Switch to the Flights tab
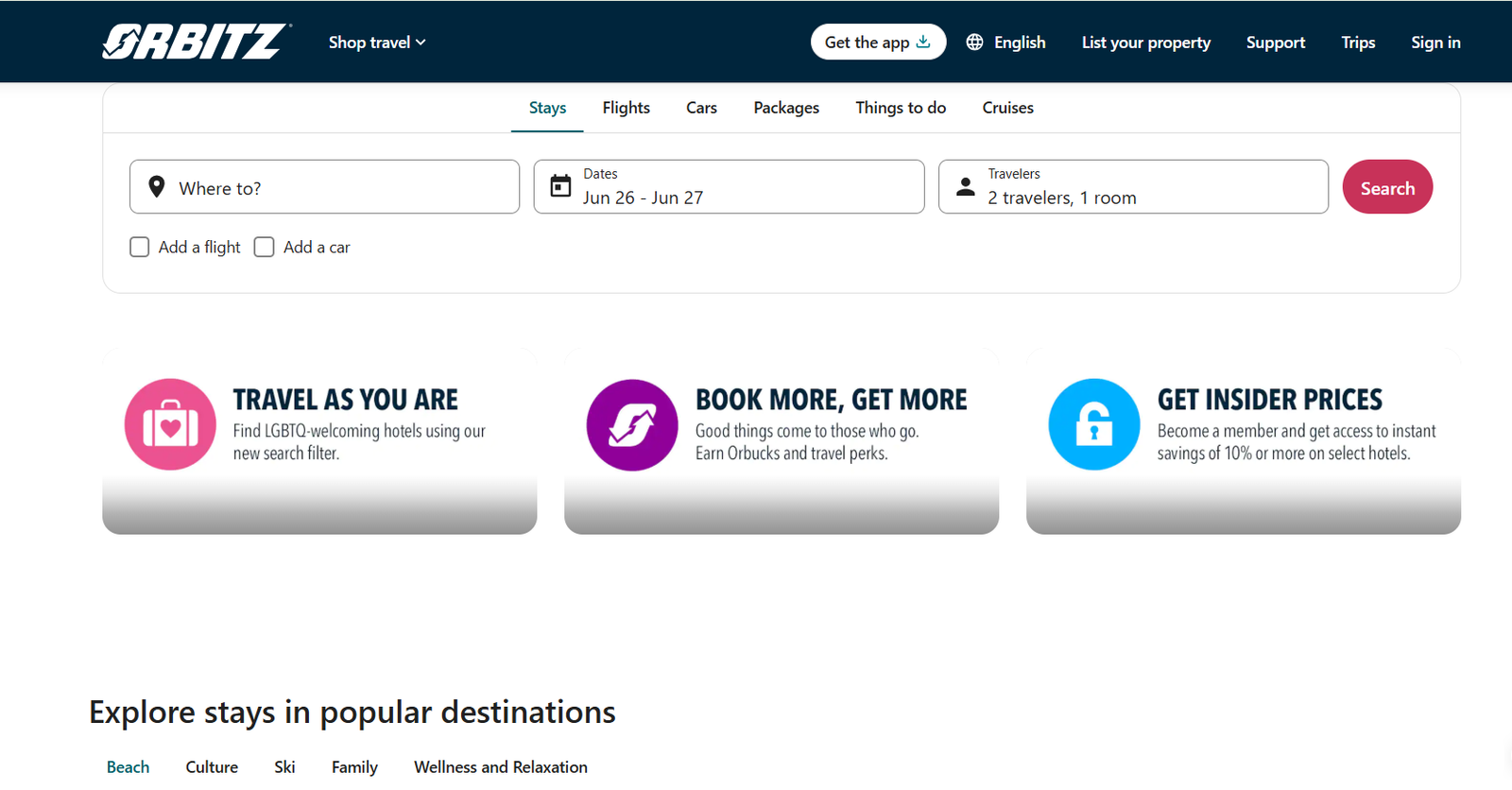Viewport: 1512px width, 790px height. (627, 108)
